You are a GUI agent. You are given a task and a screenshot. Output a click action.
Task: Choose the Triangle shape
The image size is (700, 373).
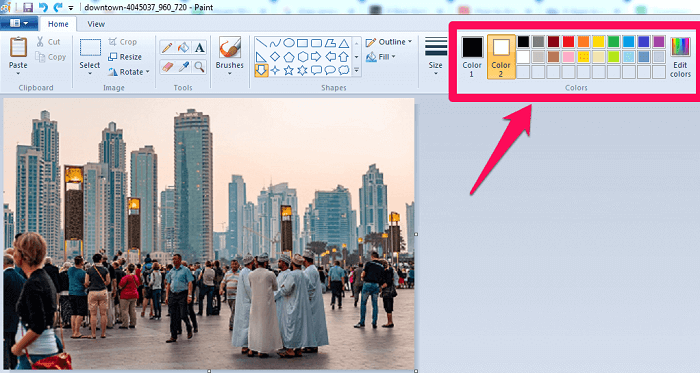pyautogui.click(x=344, y=43)
